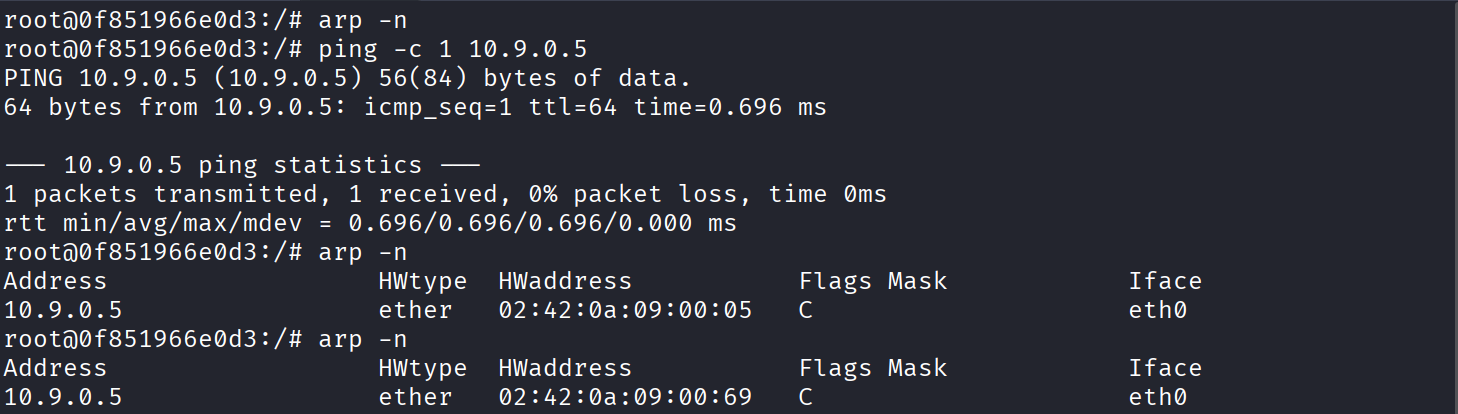Click the MAC address ending in 00:05
The height and width of the screenshot is (414, 1458).
[x=624, y=310]
